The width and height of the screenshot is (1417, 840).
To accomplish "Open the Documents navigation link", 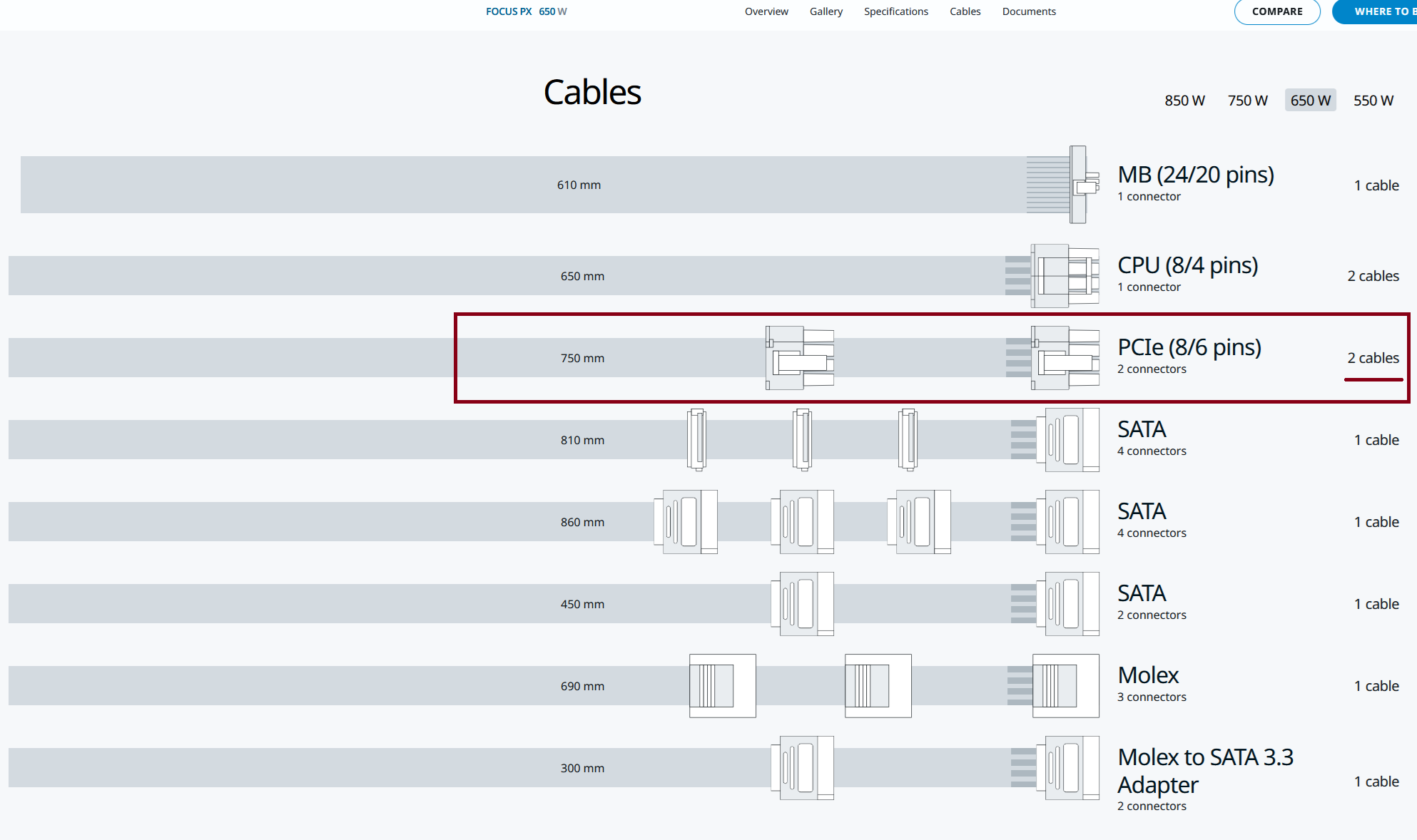I will [1028, 11].
